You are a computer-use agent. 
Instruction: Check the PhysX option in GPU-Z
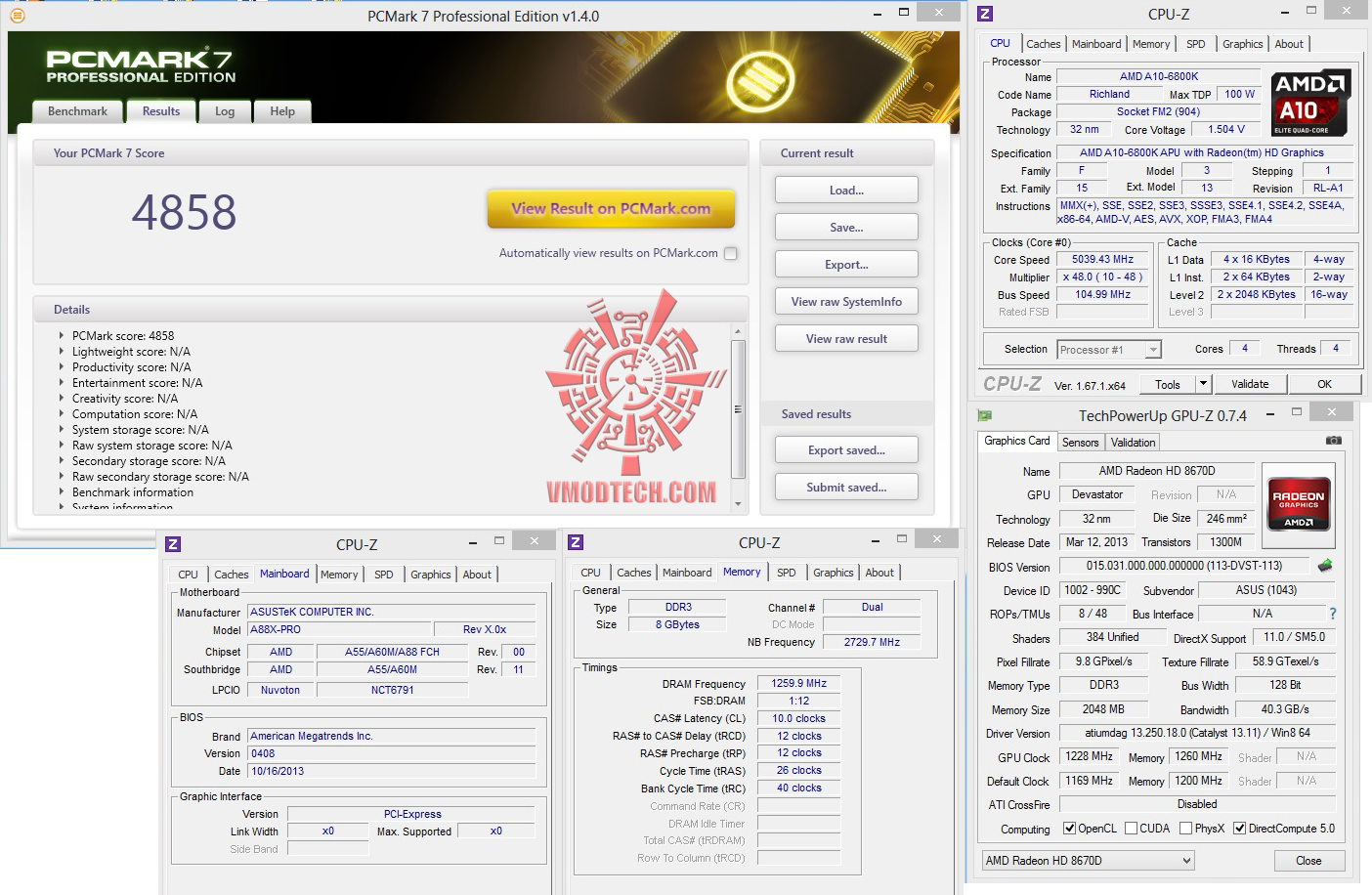(1185, 829)
